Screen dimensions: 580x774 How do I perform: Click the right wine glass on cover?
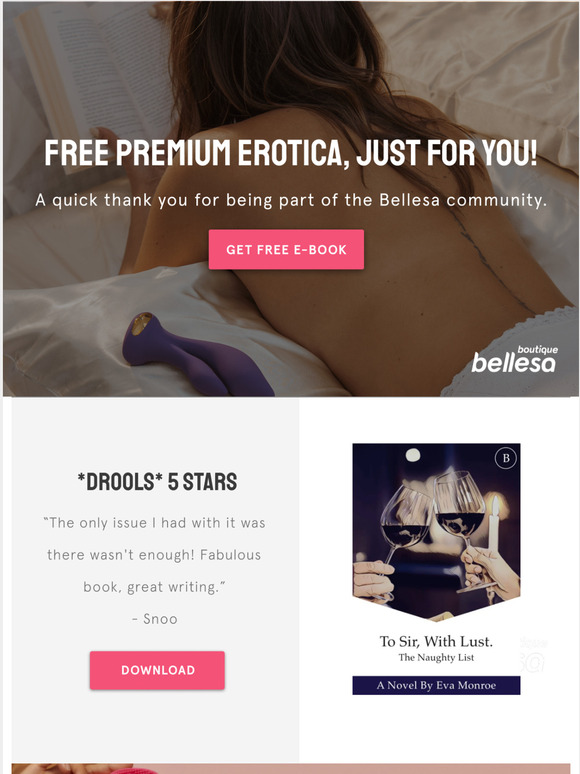click(x=464, y=523)
